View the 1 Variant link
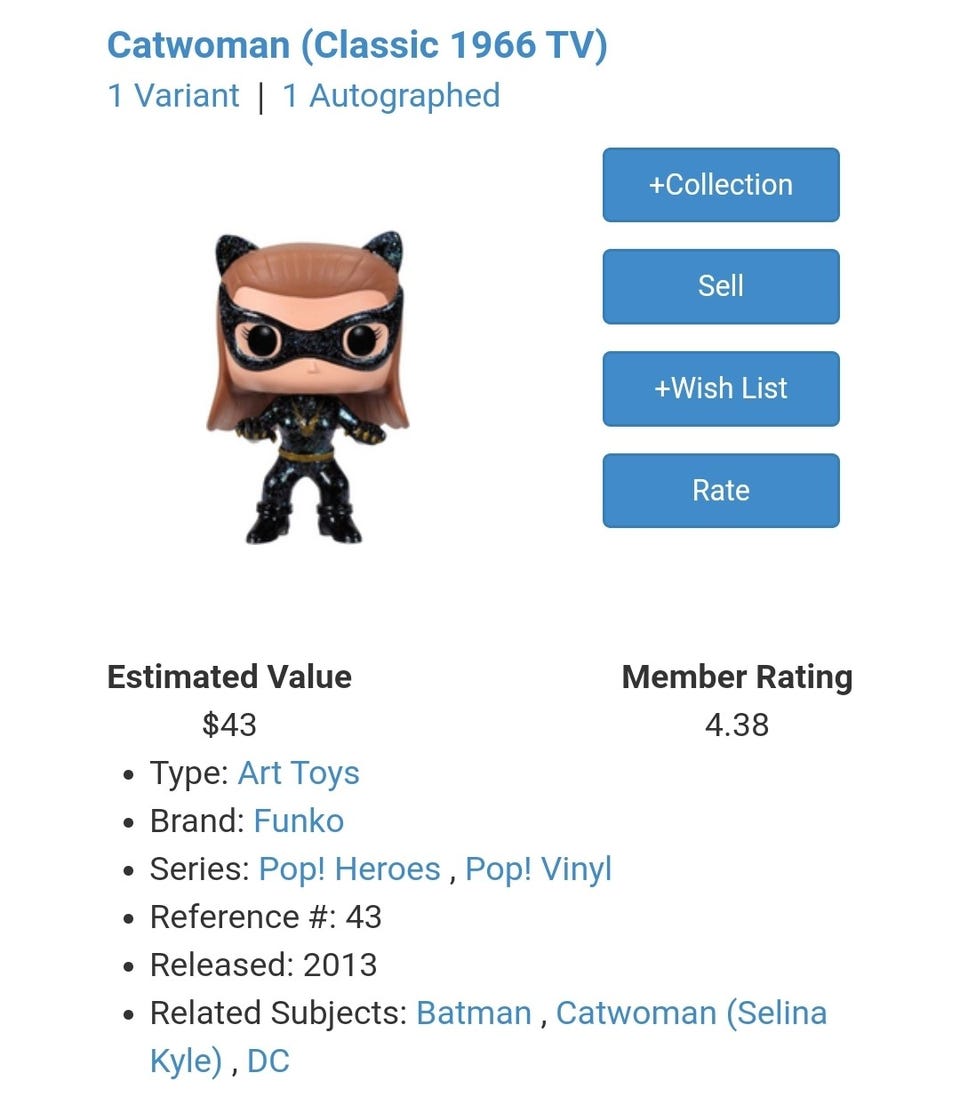The width and height of the screenshot is (960, 1113). pyautogui.click(x=173, y=96)
